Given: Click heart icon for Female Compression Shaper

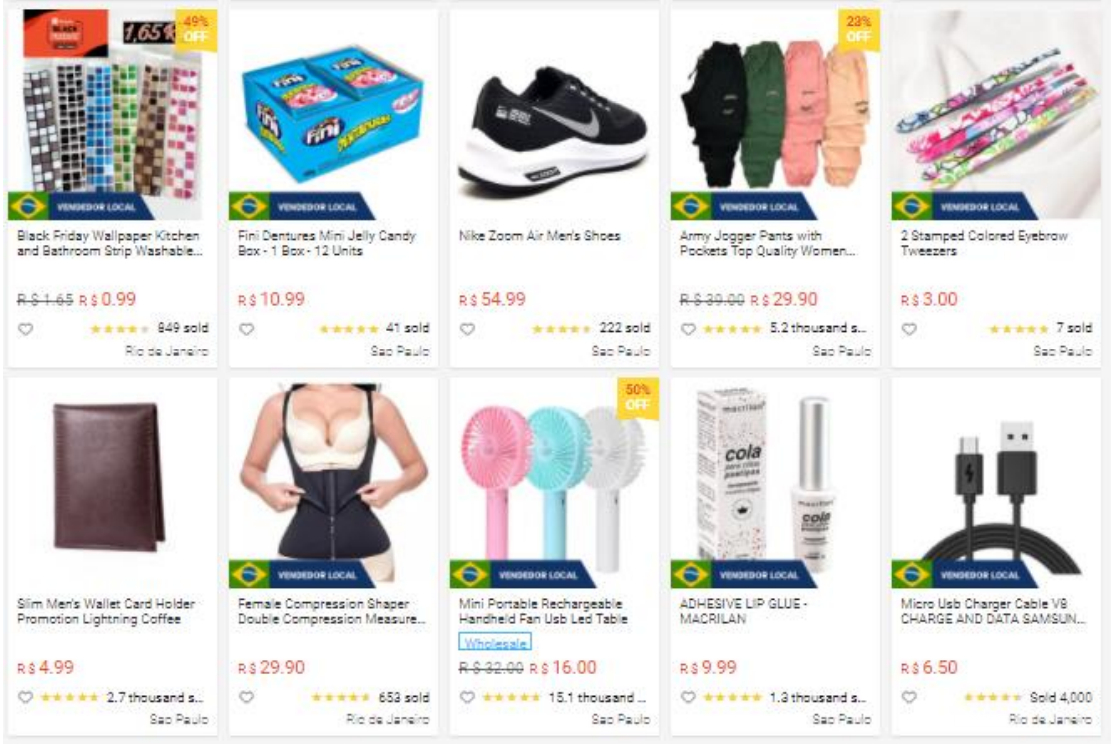Looking at the screenshot, I should coord(247,697).
